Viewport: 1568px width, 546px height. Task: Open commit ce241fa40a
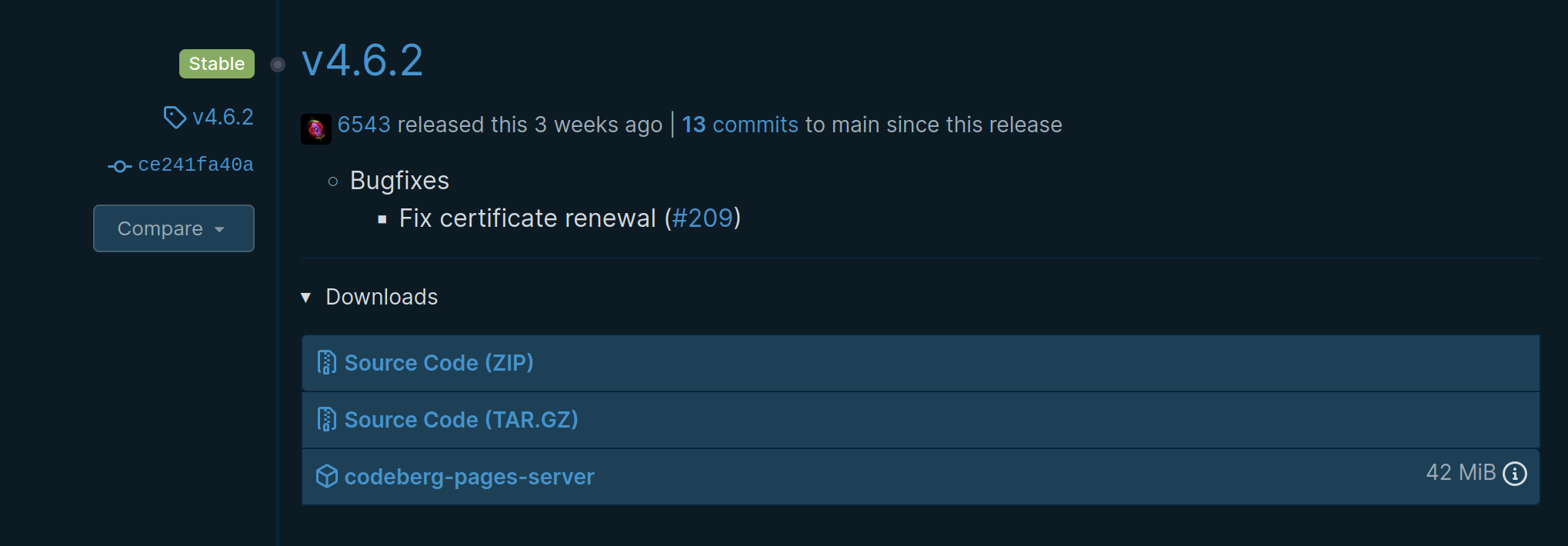coord(195,165)
